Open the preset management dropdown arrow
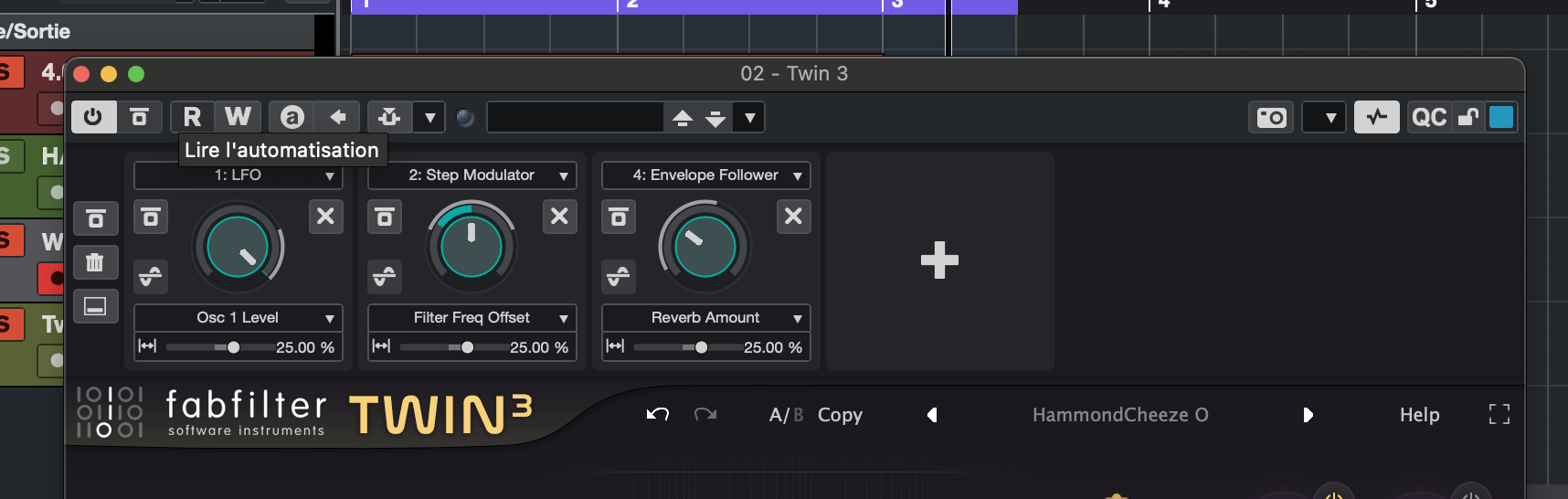 tap(750, 117)
